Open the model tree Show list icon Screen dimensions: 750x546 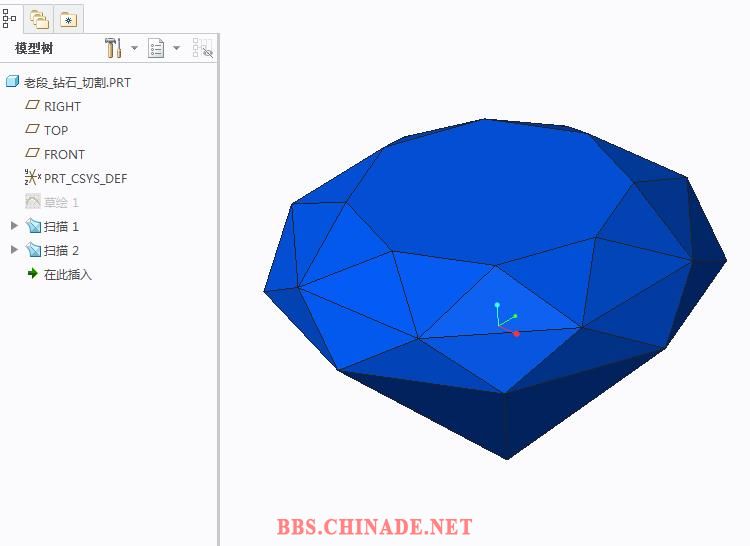pyautogui.click(x=156, y=48)
